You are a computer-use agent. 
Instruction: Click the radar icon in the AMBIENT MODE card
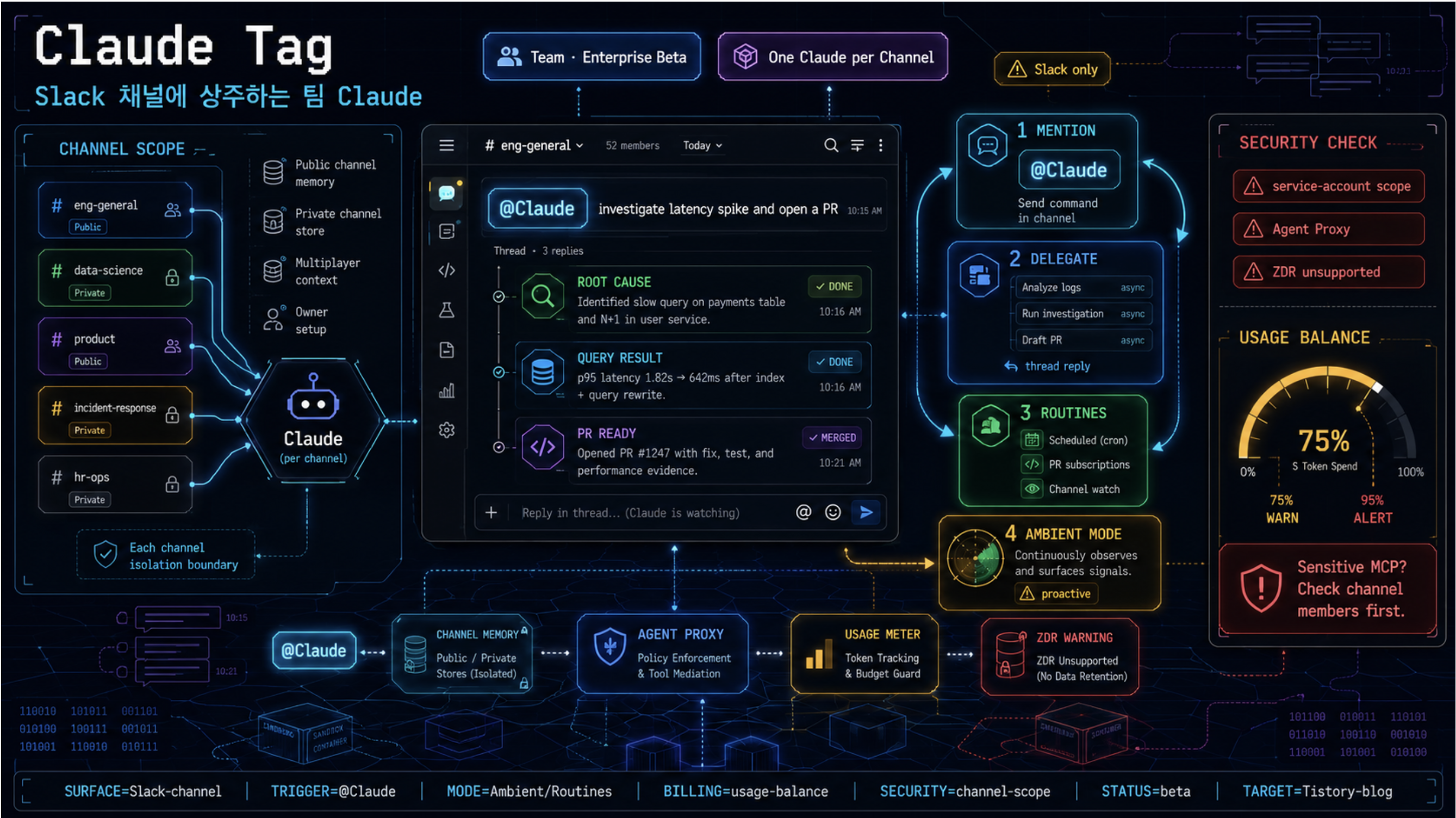pyautogui.click(x=975, y=559)
